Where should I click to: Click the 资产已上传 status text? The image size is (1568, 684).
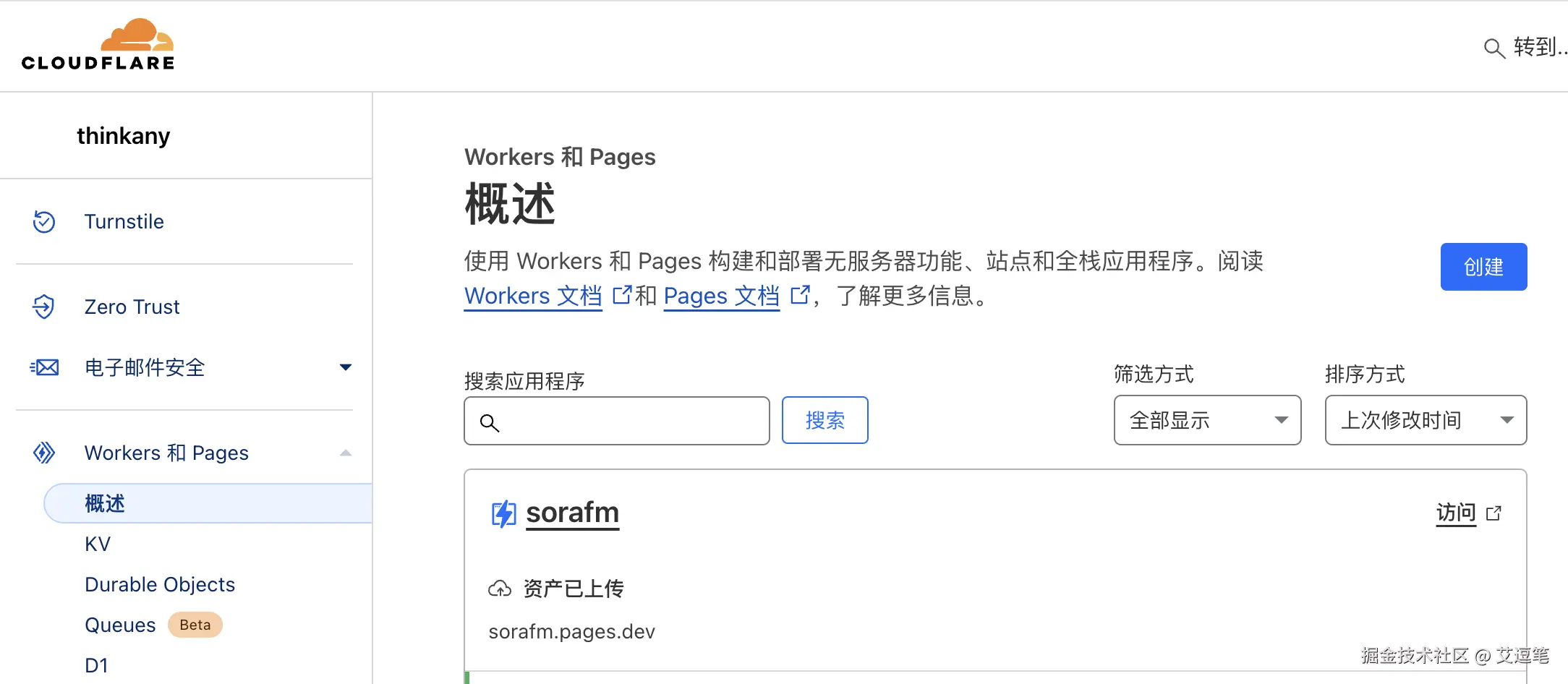(x=574, y=589)
